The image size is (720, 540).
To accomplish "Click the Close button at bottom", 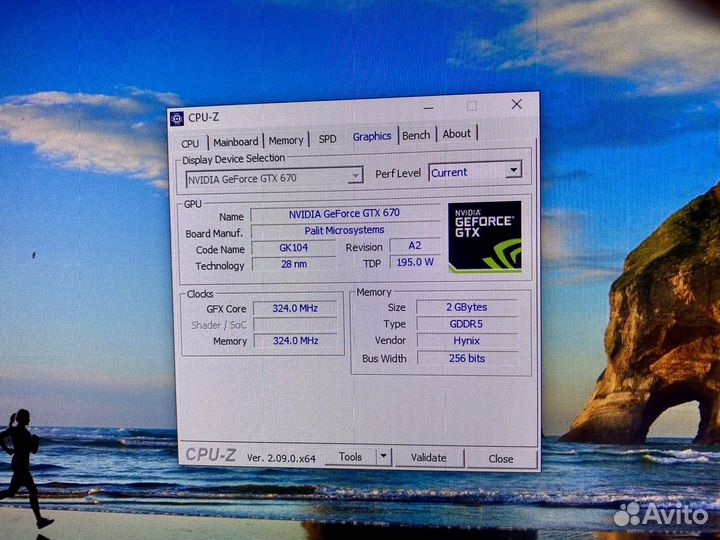I will pyautogui.click(x=501, y=459).
